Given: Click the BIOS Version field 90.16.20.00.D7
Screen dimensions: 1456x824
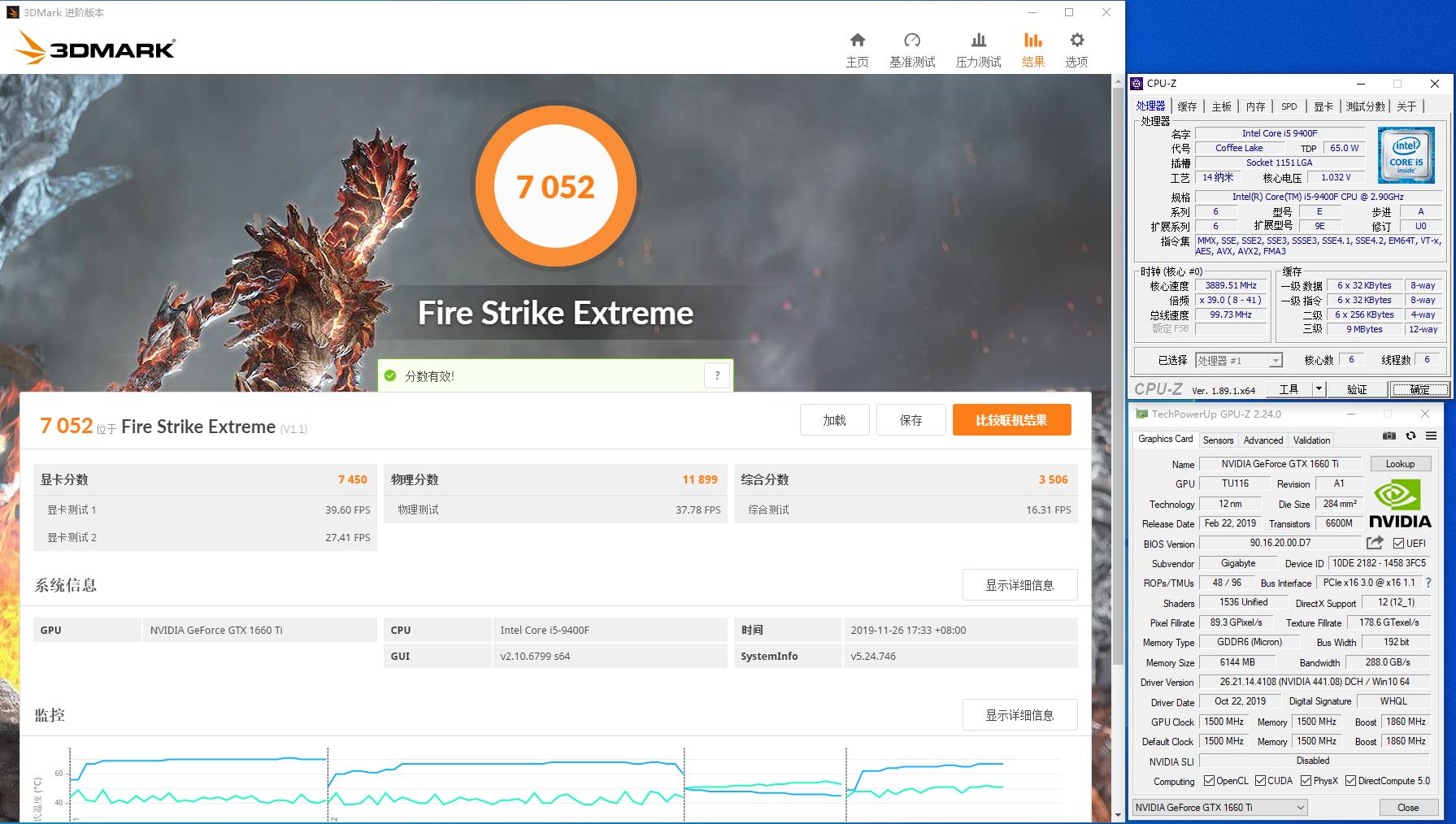Looking at the screenshot, I should (x=1280, y=543).
